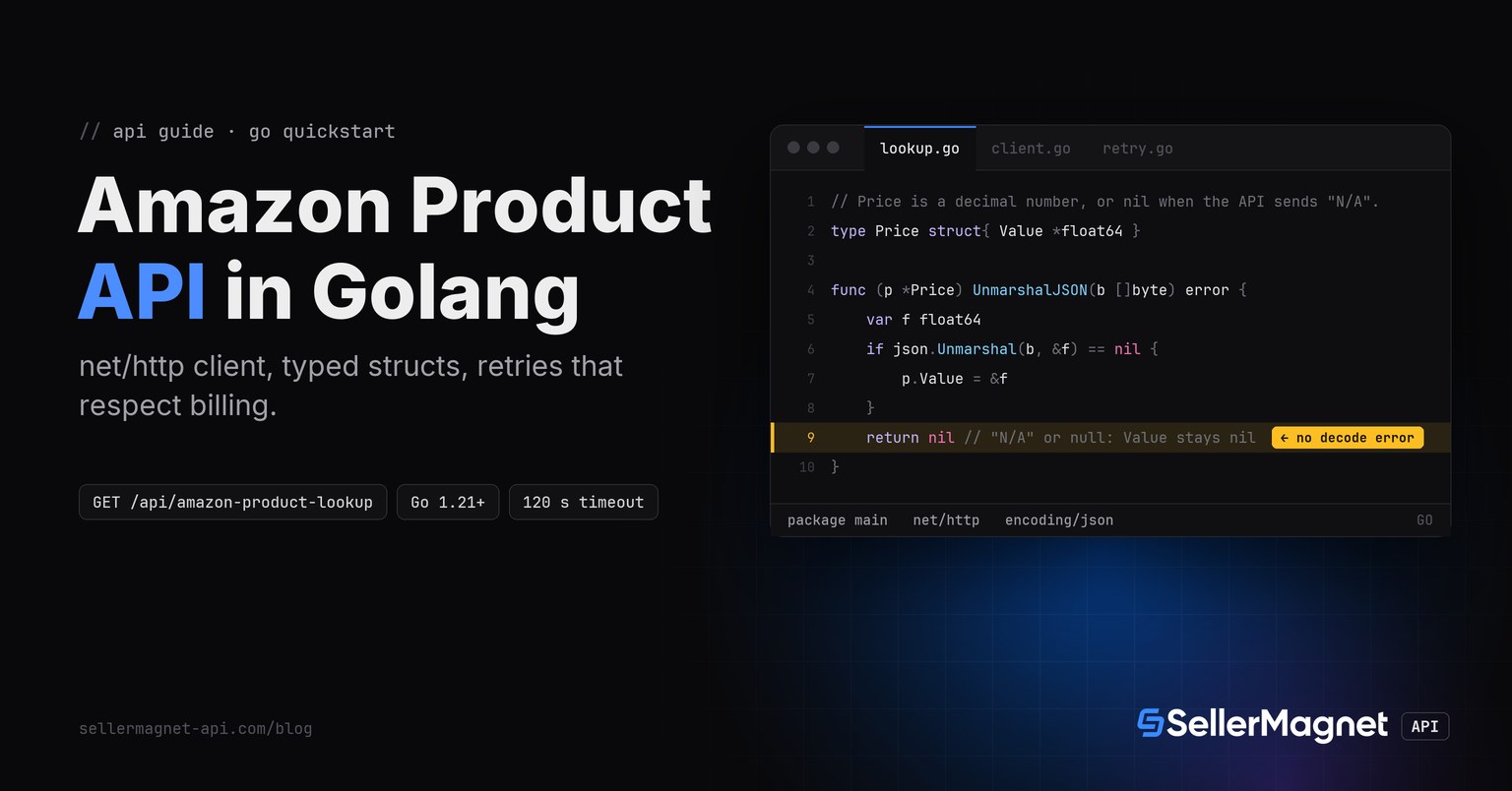Click the SellerMagnet logo icon
Viewport: 1512px width, 791px height.
pyautogui.click(x=1150, y=723)
